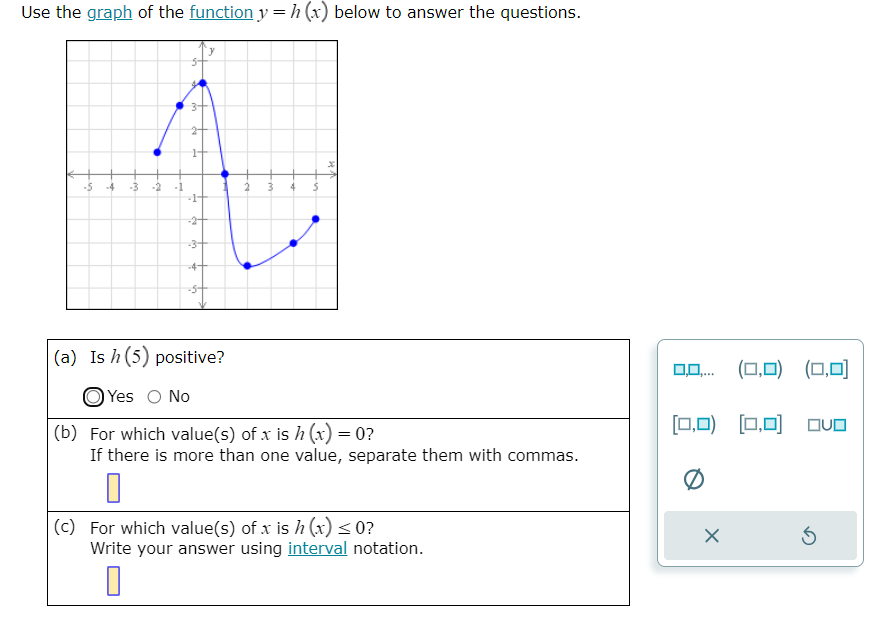Insert the half-open interval [□,□) template
893x620 pixels.
[696, 423]
